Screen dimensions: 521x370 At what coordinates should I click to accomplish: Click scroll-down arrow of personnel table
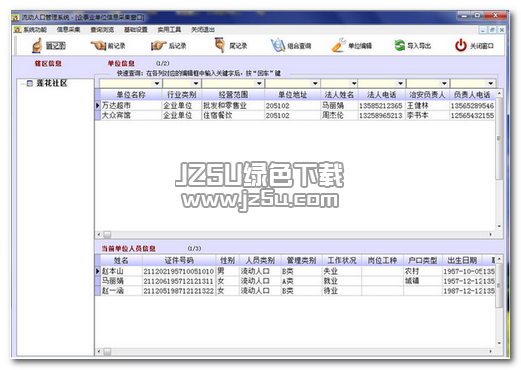point(499,343)
